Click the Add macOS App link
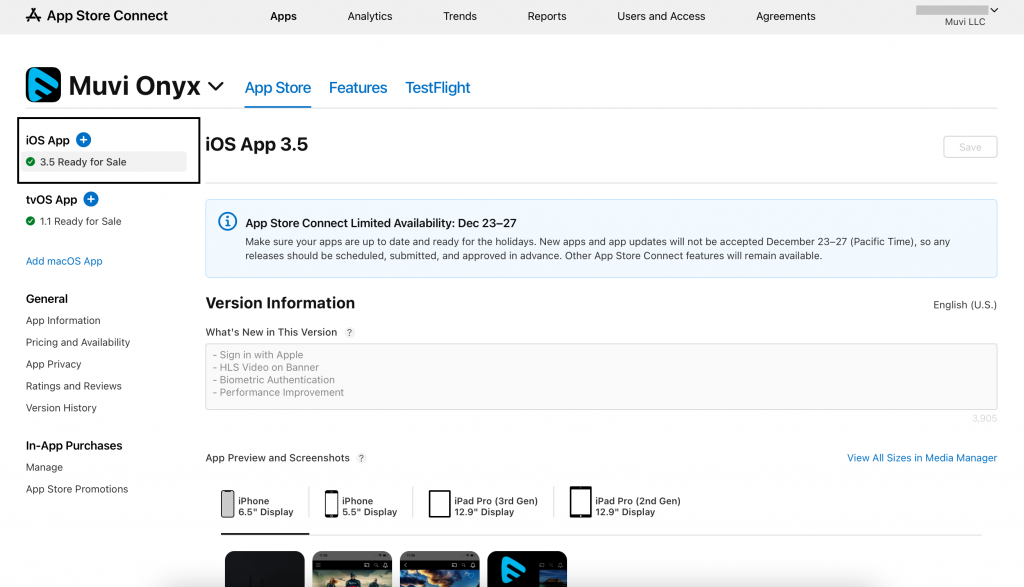1024x587 pixels. pyautogui.click(x=64, y=261)
